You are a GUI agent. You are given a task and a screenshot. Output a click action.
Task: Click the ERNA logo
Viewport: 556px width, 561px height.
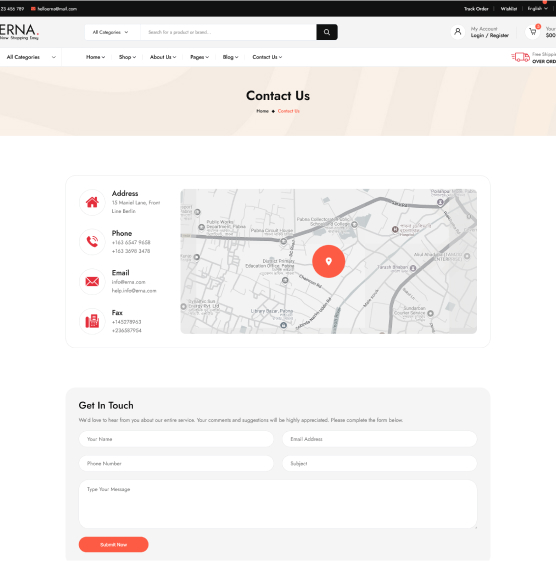point(19,32)
